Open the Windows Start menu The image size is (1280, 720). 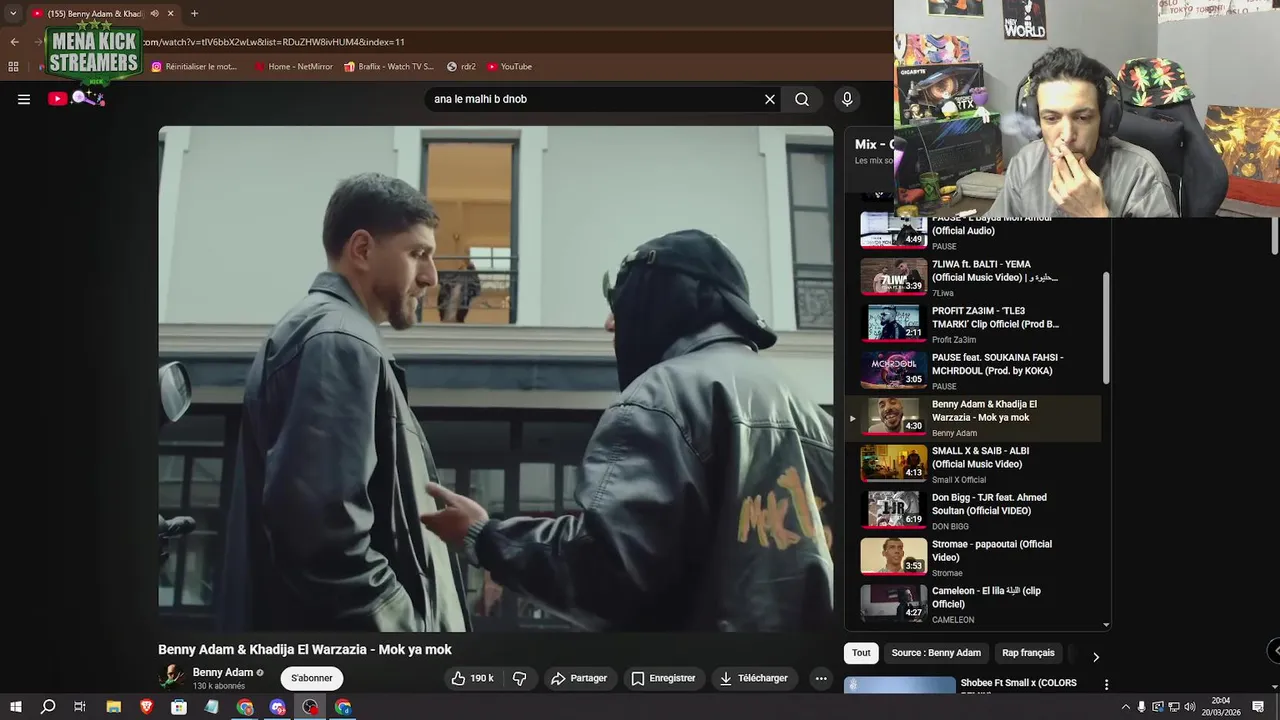(x=15, y=707)
